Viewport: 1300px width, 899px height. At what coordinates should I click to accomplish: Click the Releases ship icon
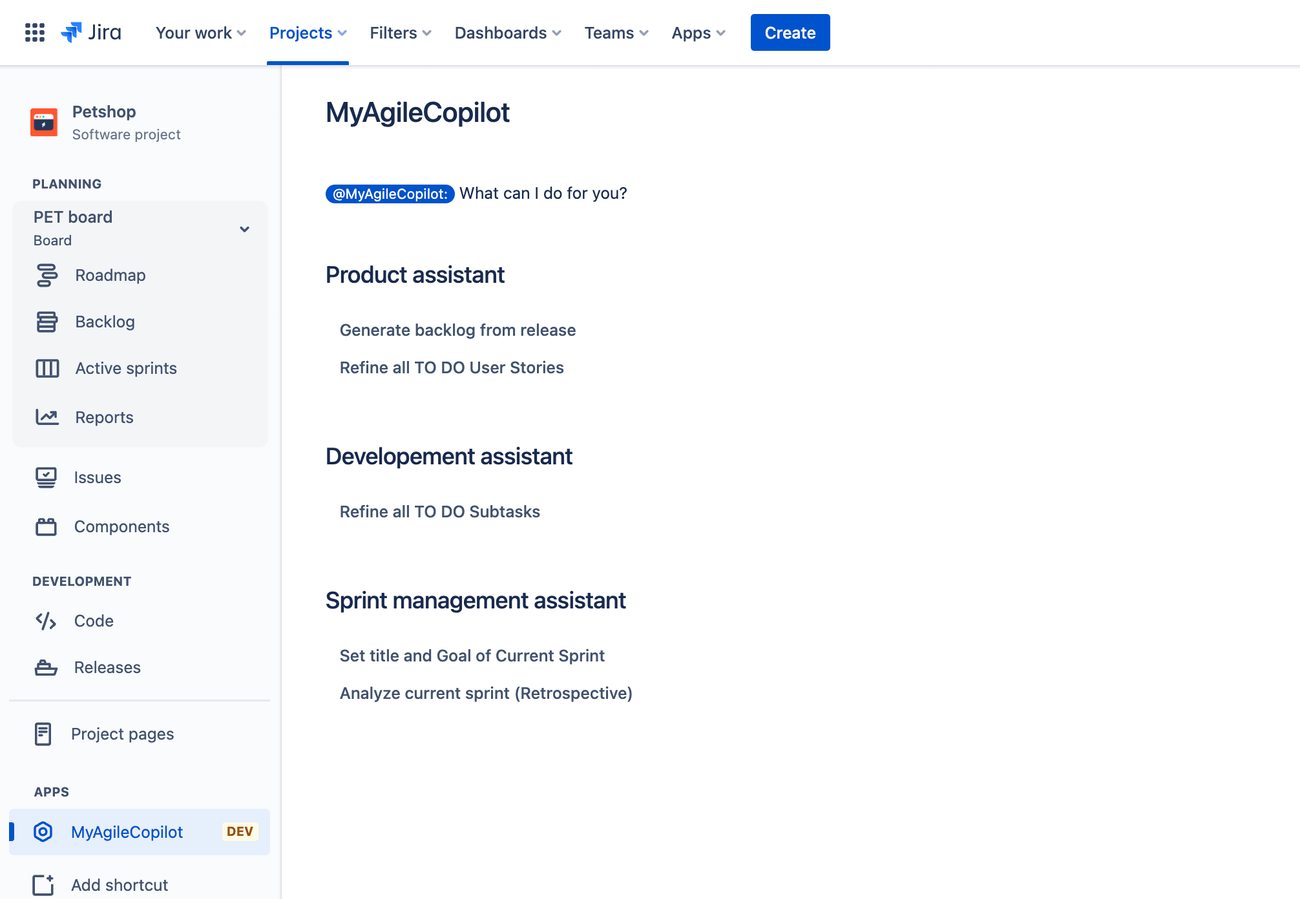click(46, 668)
